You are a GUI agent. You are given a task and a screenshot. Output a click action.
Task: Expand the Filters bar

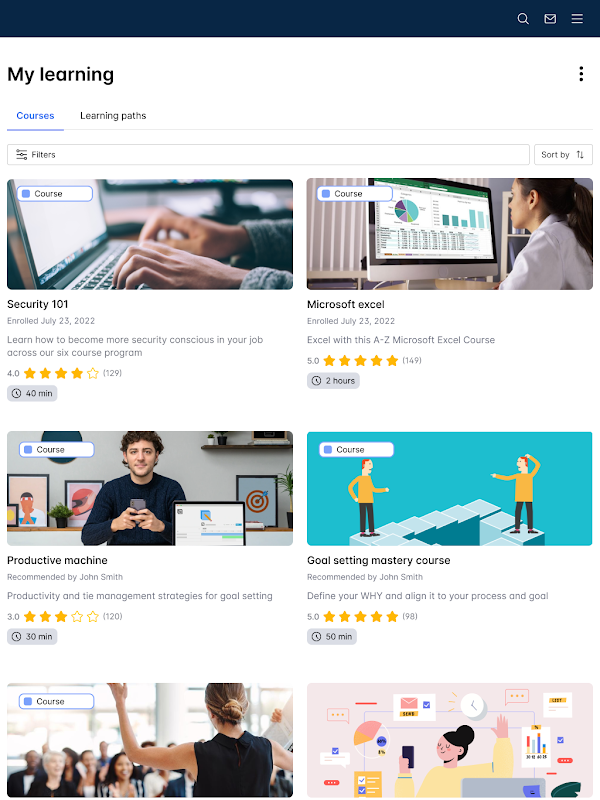click(x=268, y=155)
